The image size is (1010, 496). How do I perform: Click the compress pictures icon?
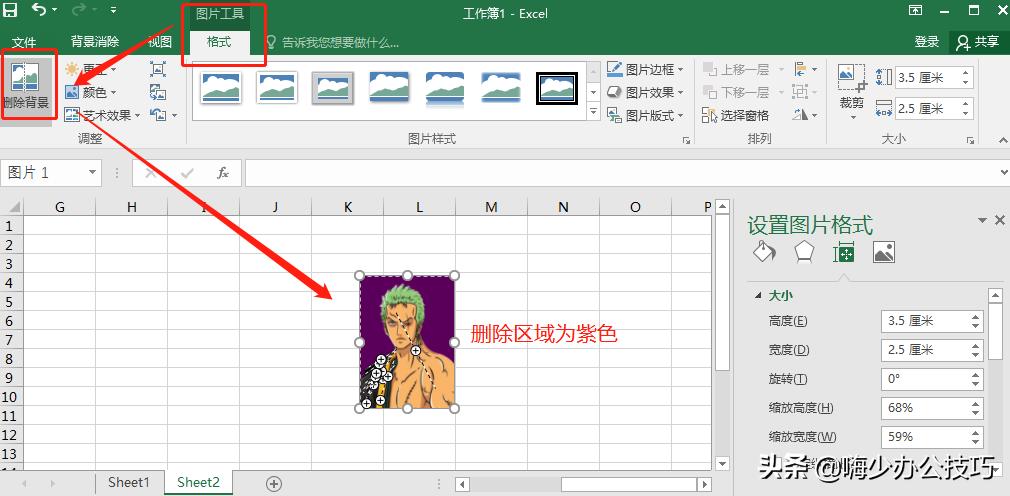point(158,69)
